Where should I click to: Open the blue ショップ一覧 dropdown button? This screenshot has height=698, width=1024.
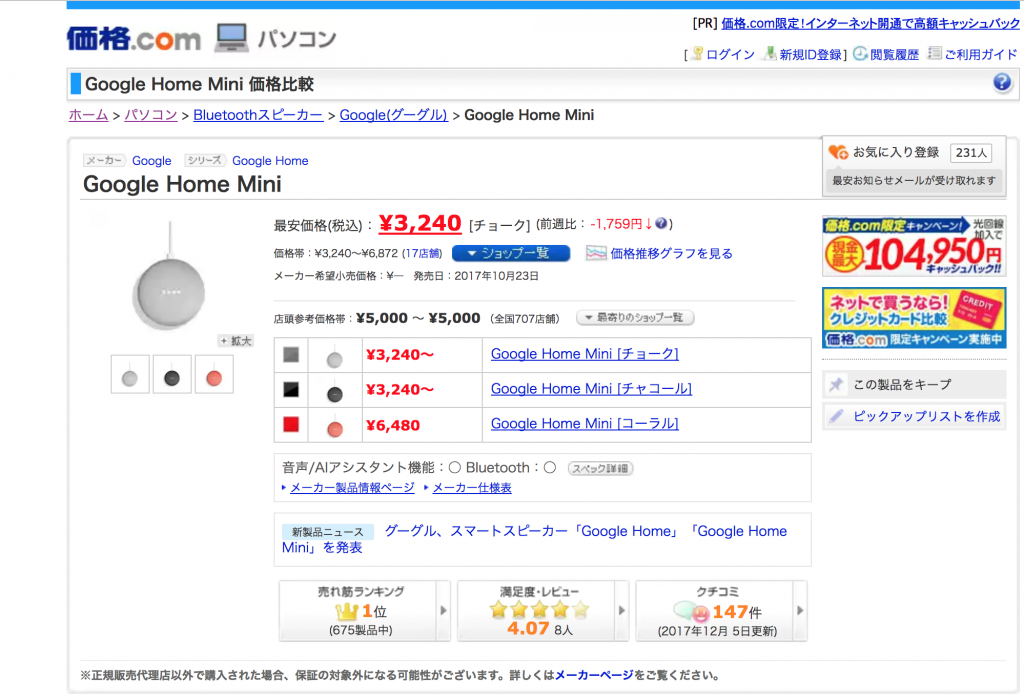[x=510, y=253]
